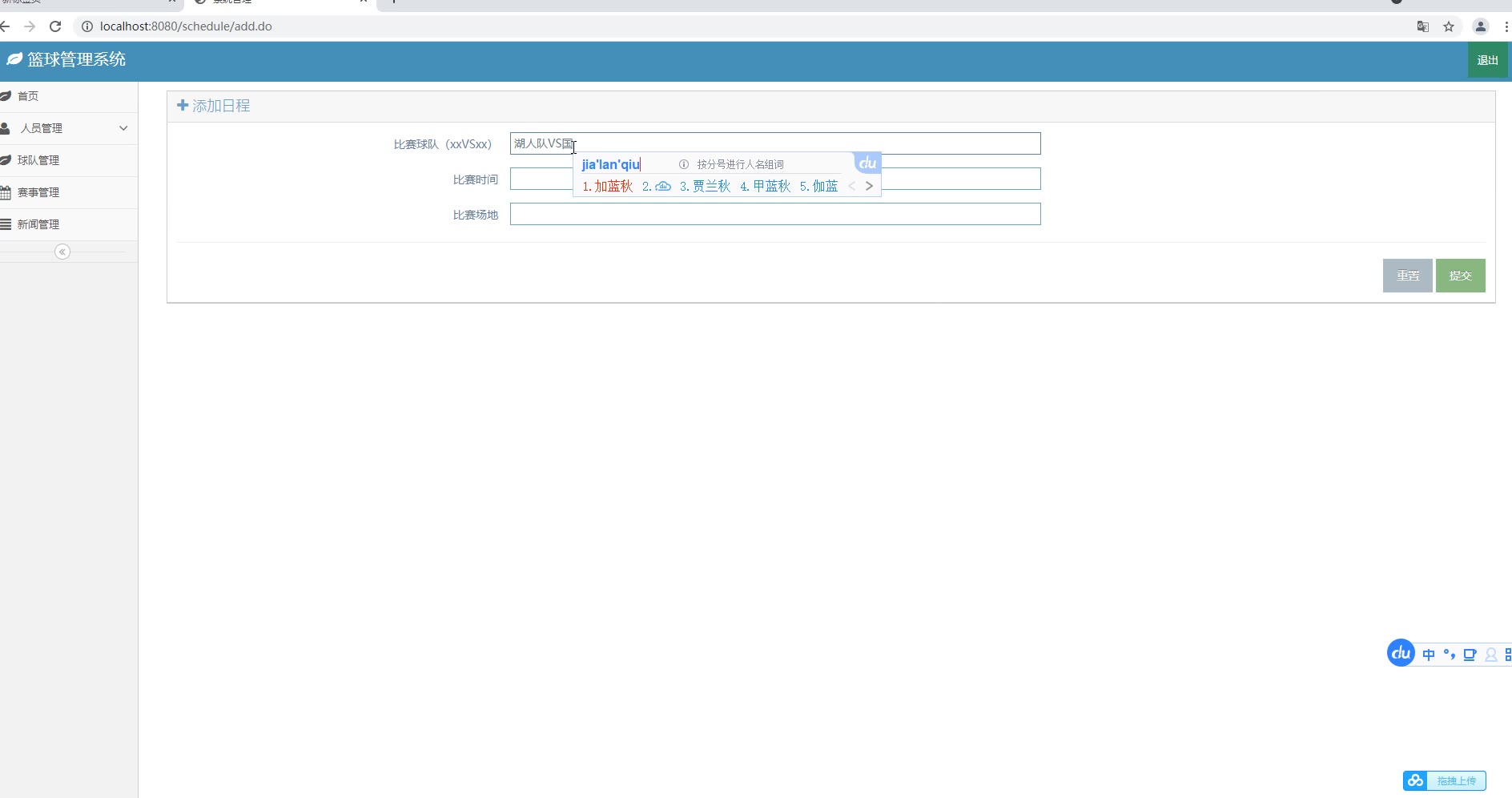This screenshot has width=1512, height=798.
Task: Click the 重置 reset button
Action: pos(1407,276)
